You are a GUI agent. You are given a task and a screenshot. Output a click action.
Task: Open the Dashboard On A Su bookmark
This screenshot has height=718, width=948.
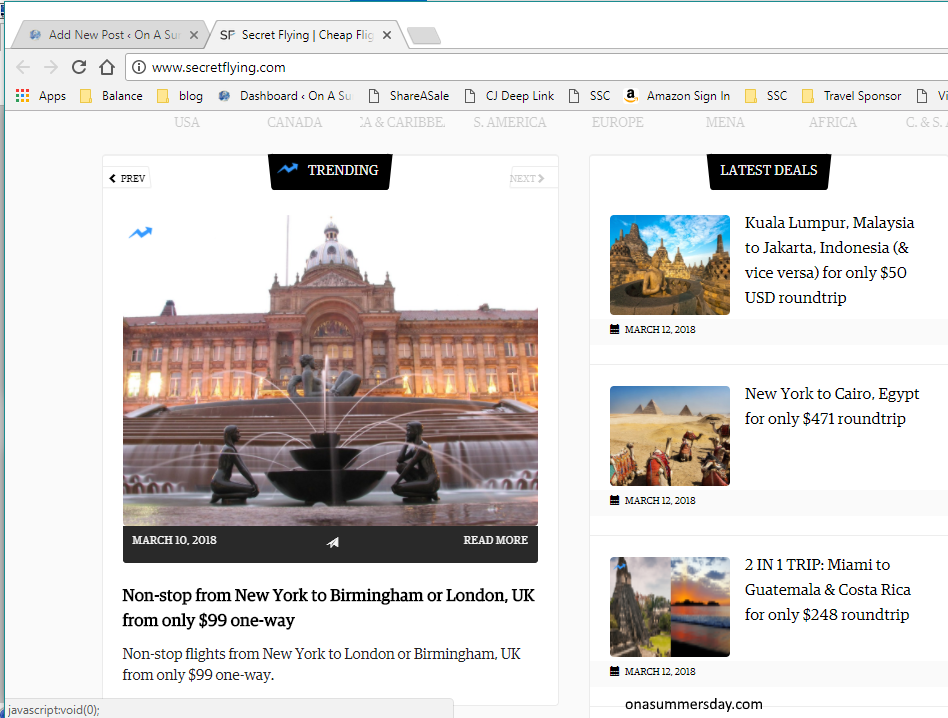(285, 95)
